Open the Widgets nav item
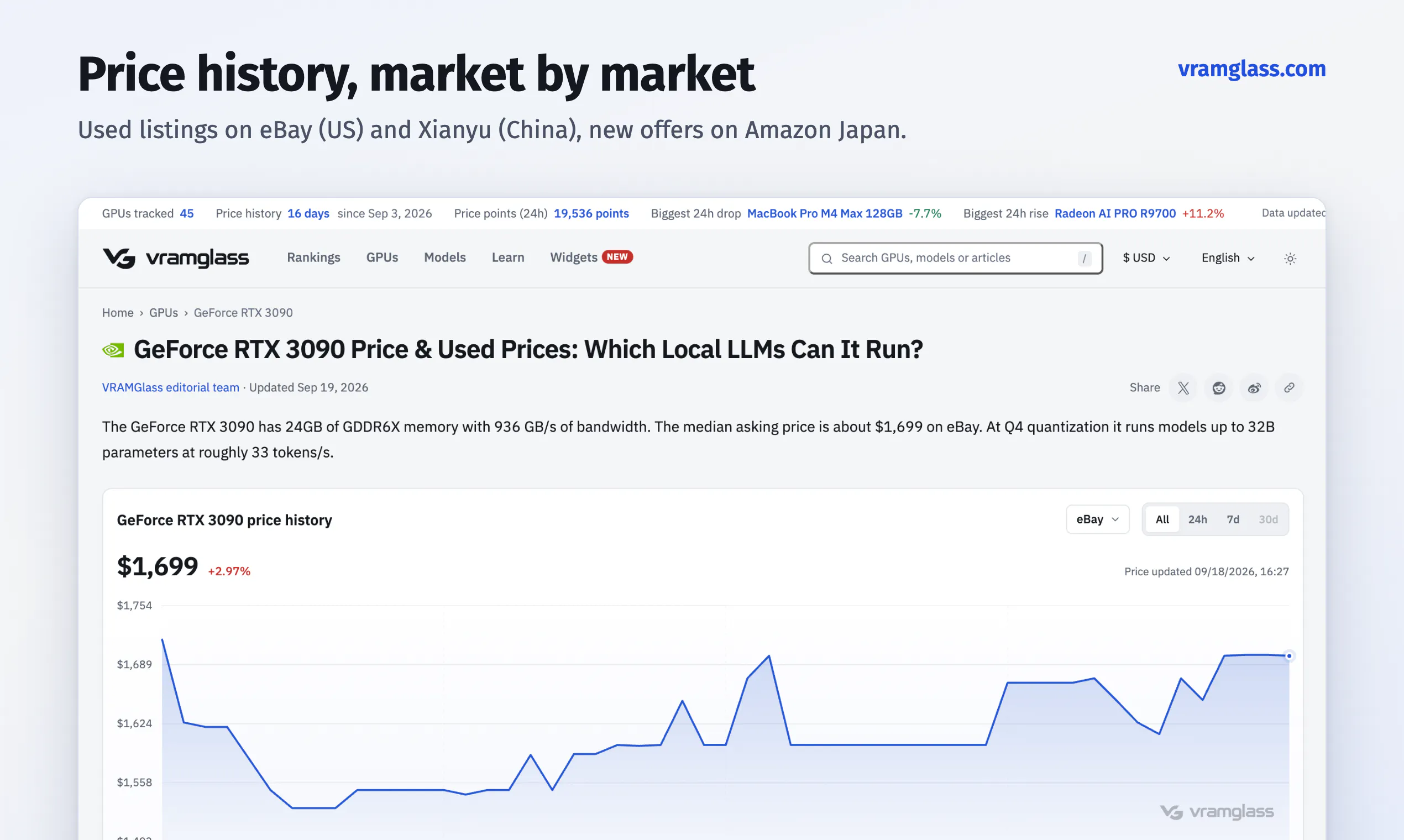 tap(591, 258)
